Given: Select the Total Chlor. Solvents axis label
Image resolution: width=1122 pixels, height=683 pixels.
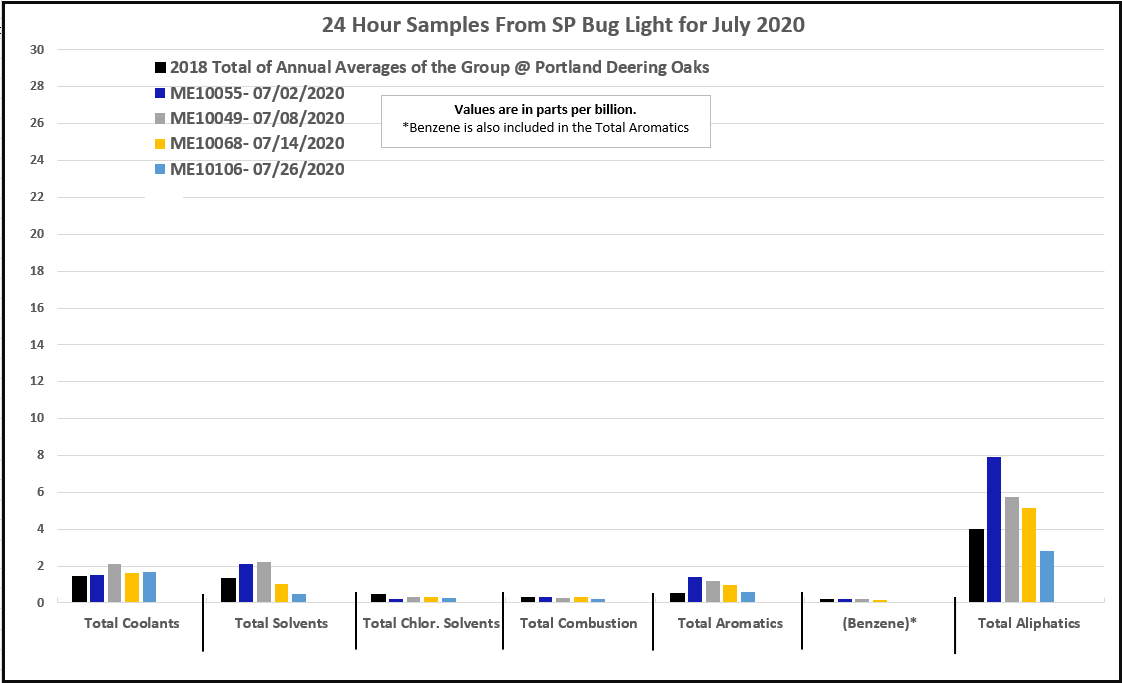Looking at the screenshot, I should [431, 623].
